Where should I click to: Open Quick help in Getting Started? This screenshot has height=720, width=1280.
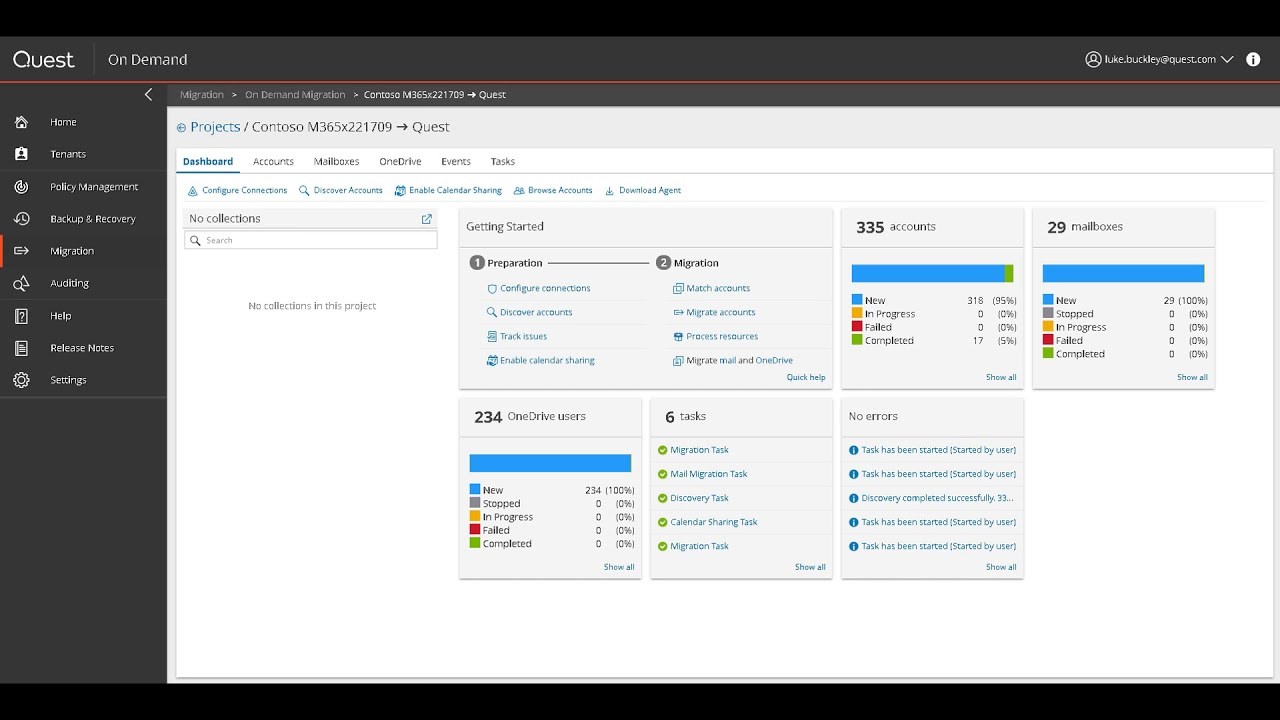point(806,377)
